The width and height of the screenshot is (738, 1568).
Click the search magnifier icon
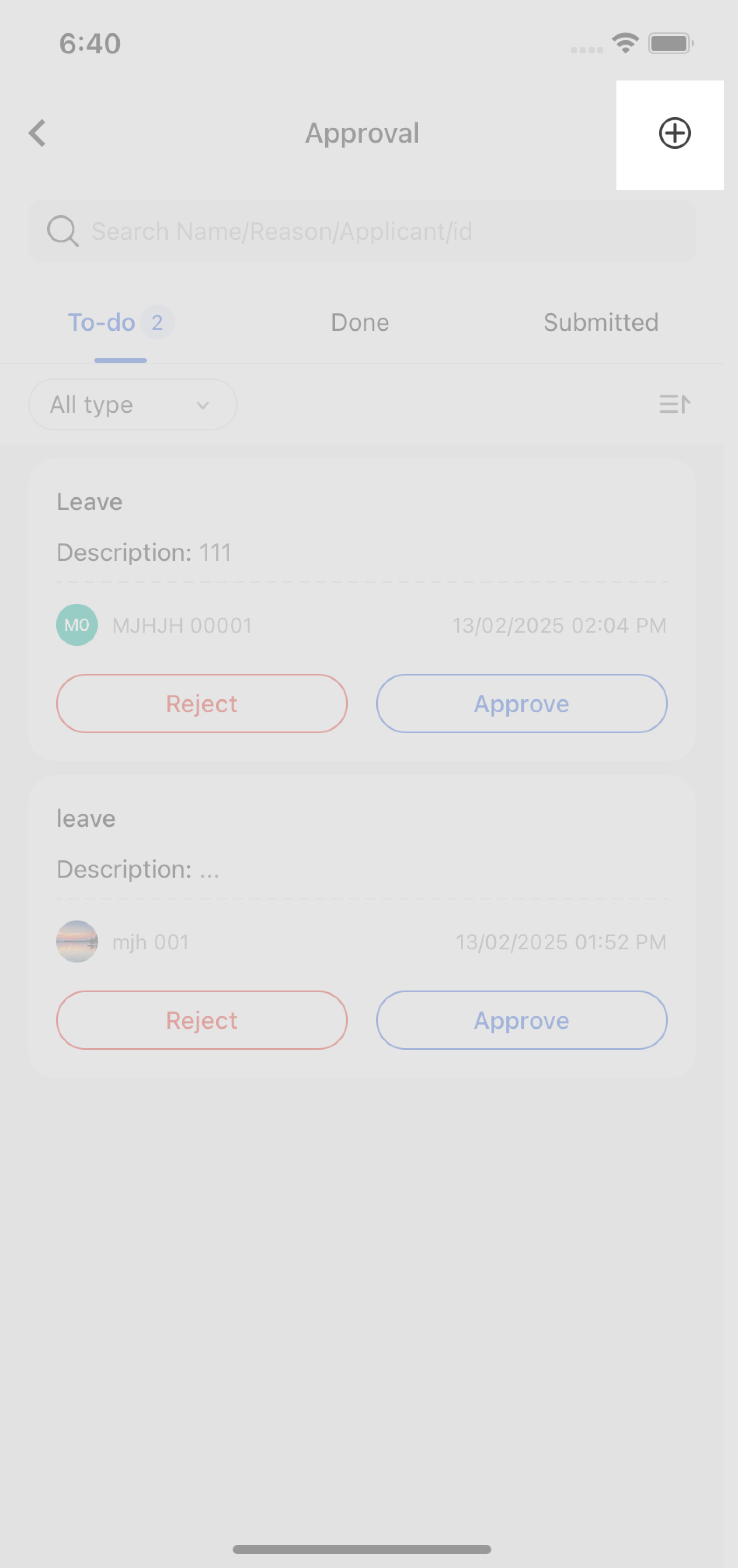pyautogui.click(x=62, y=231)
